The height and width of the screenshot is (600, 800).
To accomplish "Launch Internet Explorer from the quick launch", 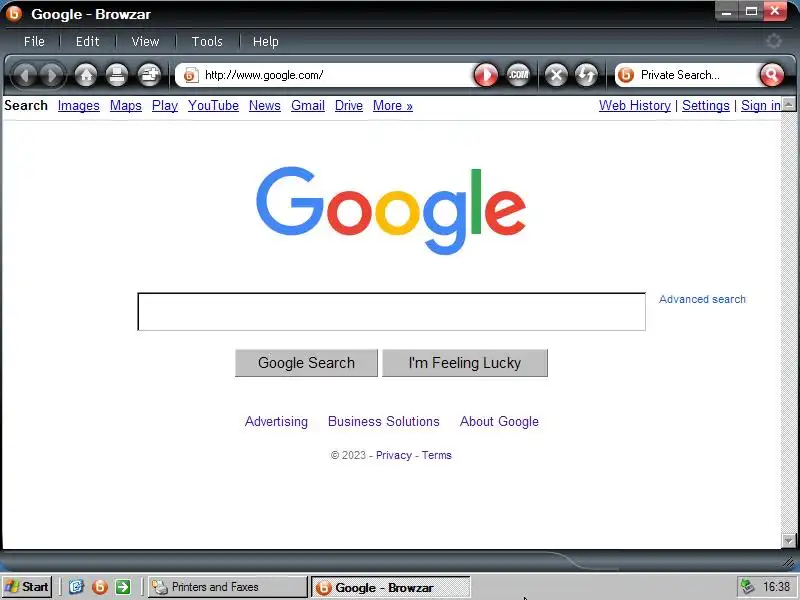I will point(76,587).
